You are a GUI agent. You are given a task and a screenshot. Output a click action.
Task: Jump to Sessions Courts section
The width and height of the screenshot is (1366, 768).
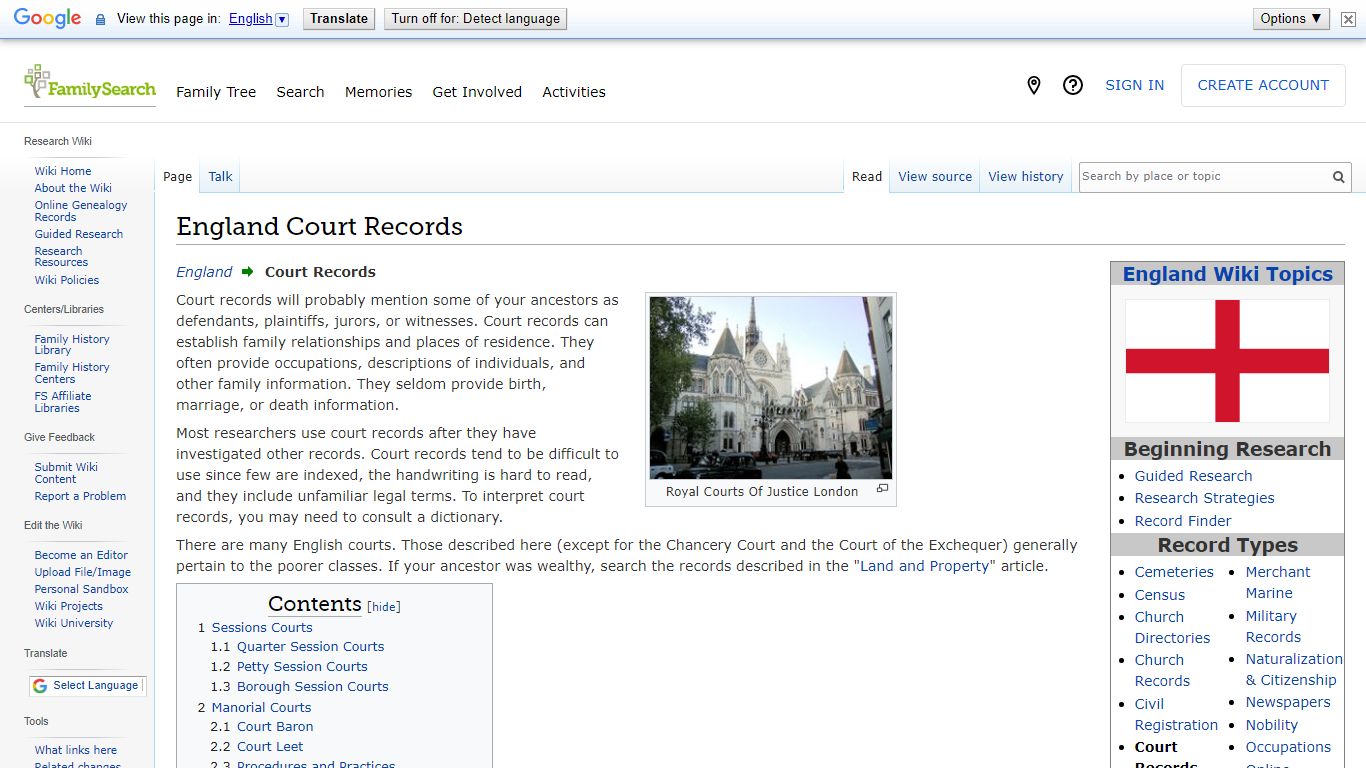pyautogui.click(x=262, y=628)
